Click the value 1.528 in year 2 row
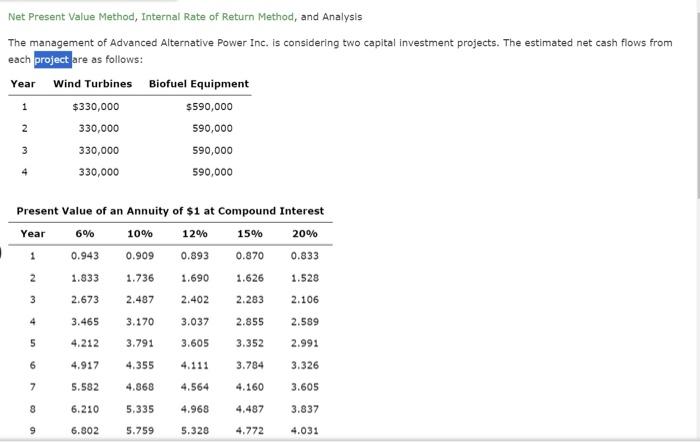This screenshot has width=700, height=442. pyautogui.click(x=305, y=278)
